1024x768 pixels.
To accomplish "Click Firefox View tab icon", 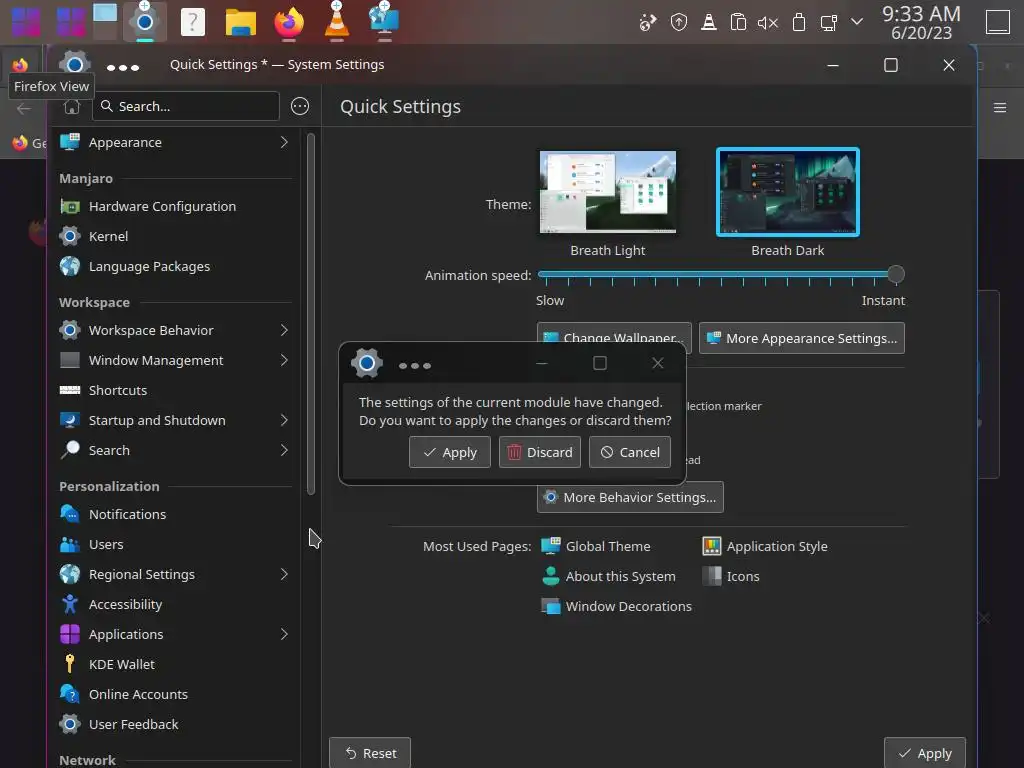I will pos(20,65).
